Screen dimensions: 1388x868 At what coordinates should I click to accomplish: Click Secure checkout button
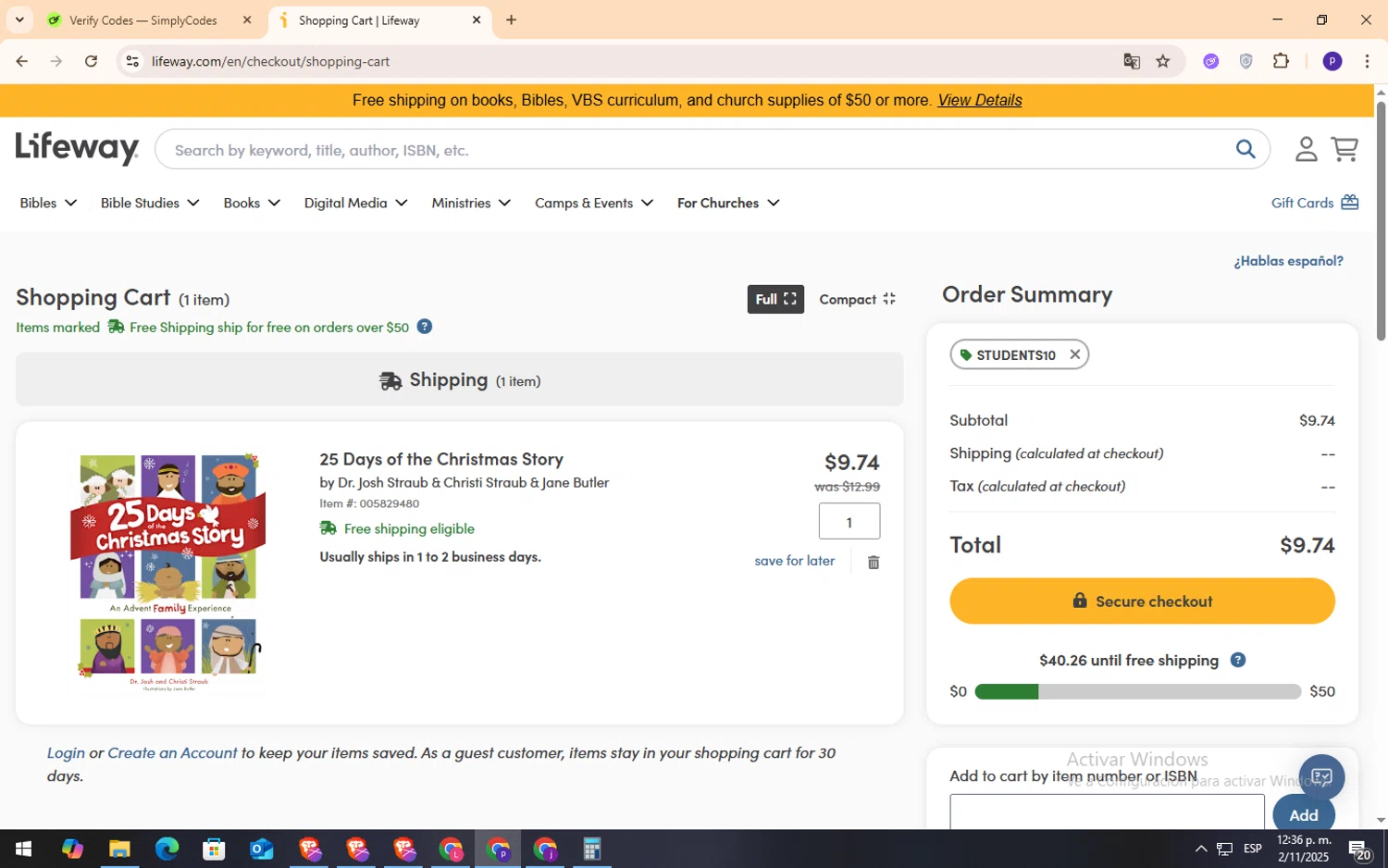[x=1142, y=601]
